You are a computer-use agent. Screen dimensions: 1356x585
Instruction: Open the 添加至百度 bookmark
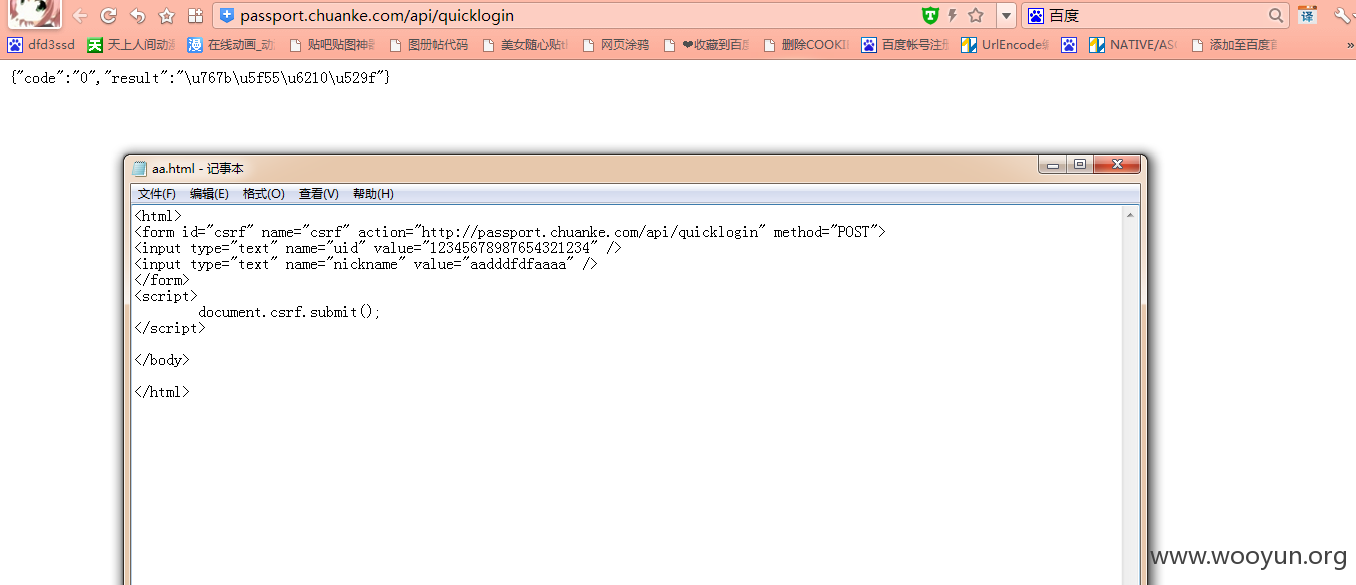tap(1233, 45)
